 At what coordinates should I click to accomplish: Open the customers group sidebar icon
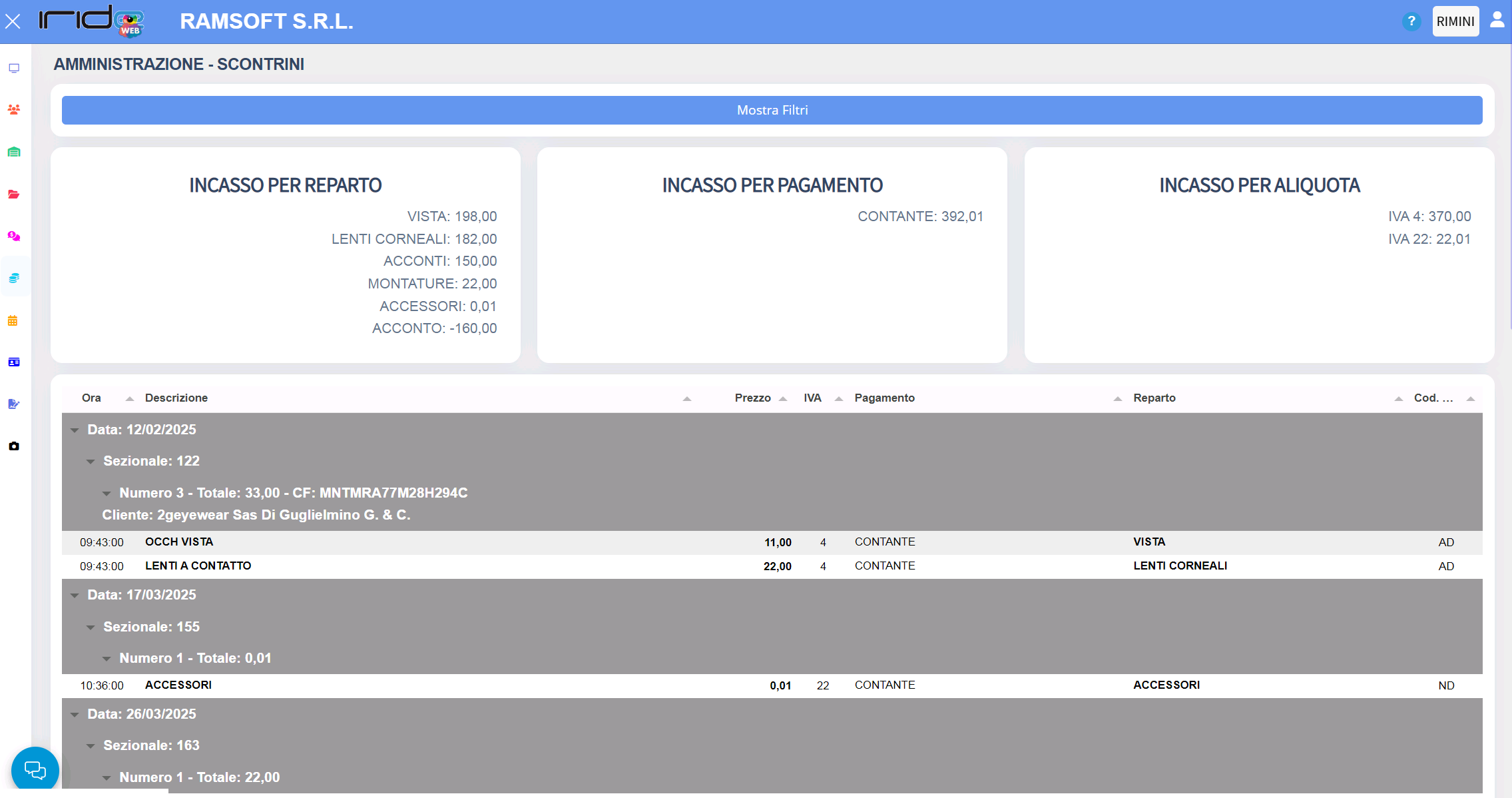click(14, 109)
